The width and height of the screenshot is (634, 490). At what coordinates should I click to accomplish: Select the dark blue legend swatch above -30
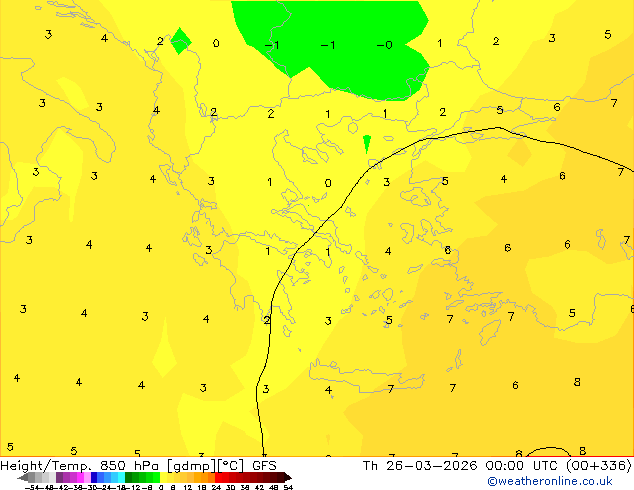(94, 477)
